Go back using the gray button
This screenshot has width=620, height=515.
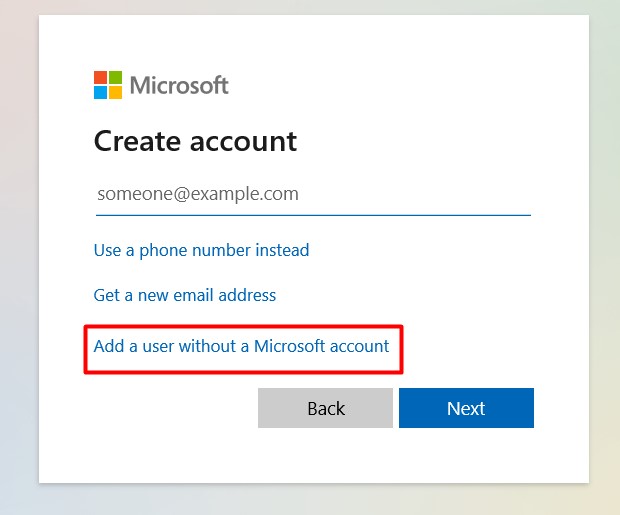pyautogui.click(x=325, y=408)
